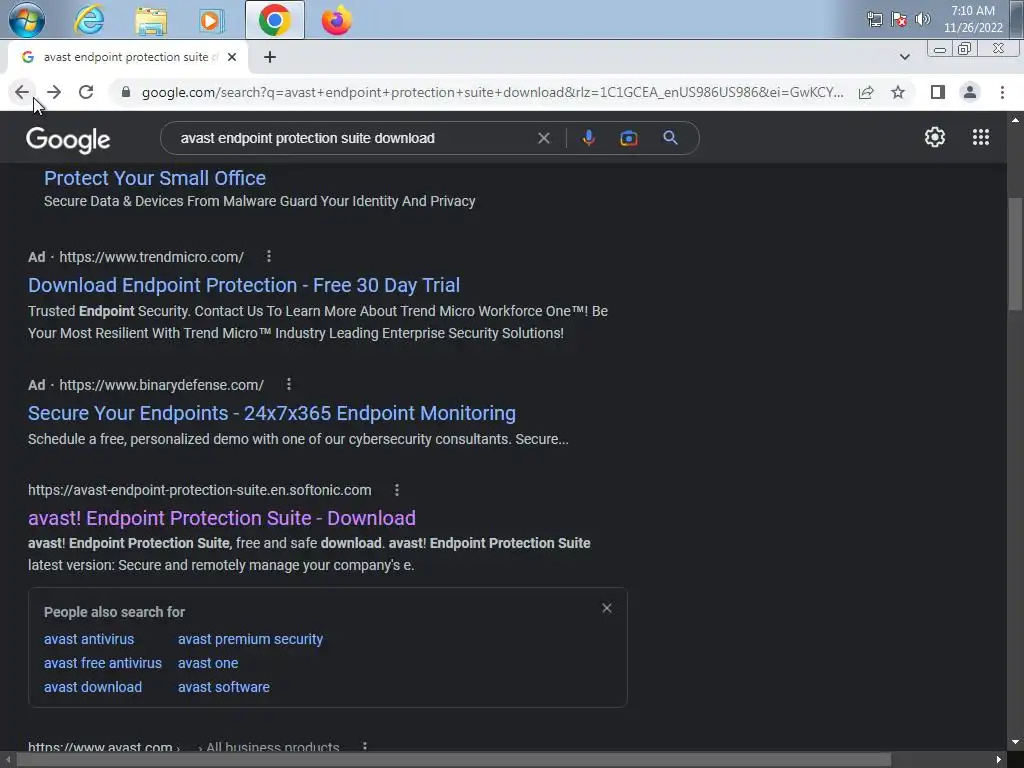Open Google quick settings gear
Image resolution: width=1024 pixels, height=768 pixels.
(x=935, y=137)
